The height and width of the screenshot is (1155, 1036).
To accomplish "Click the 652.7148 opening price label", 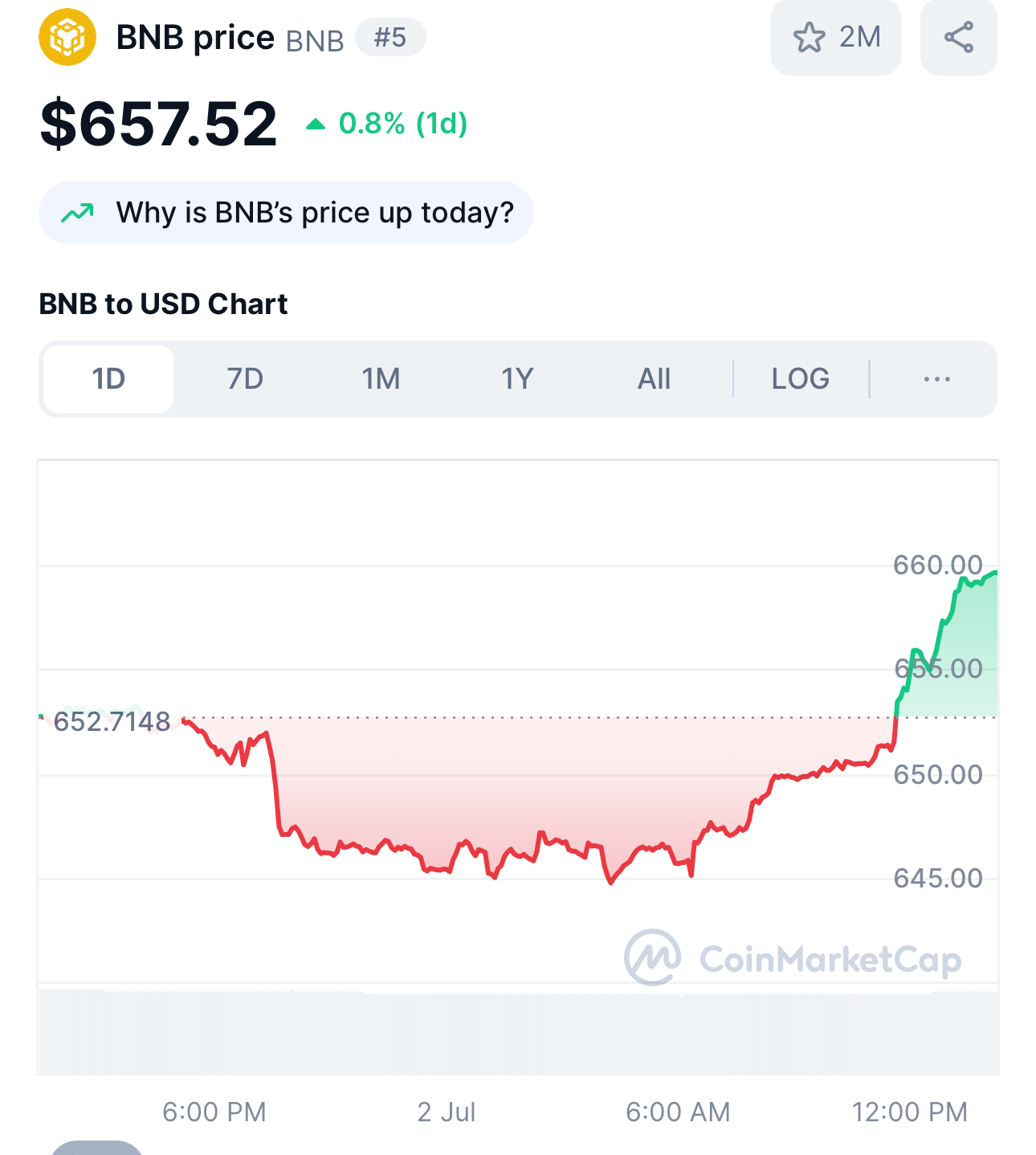I will (112, 721).
